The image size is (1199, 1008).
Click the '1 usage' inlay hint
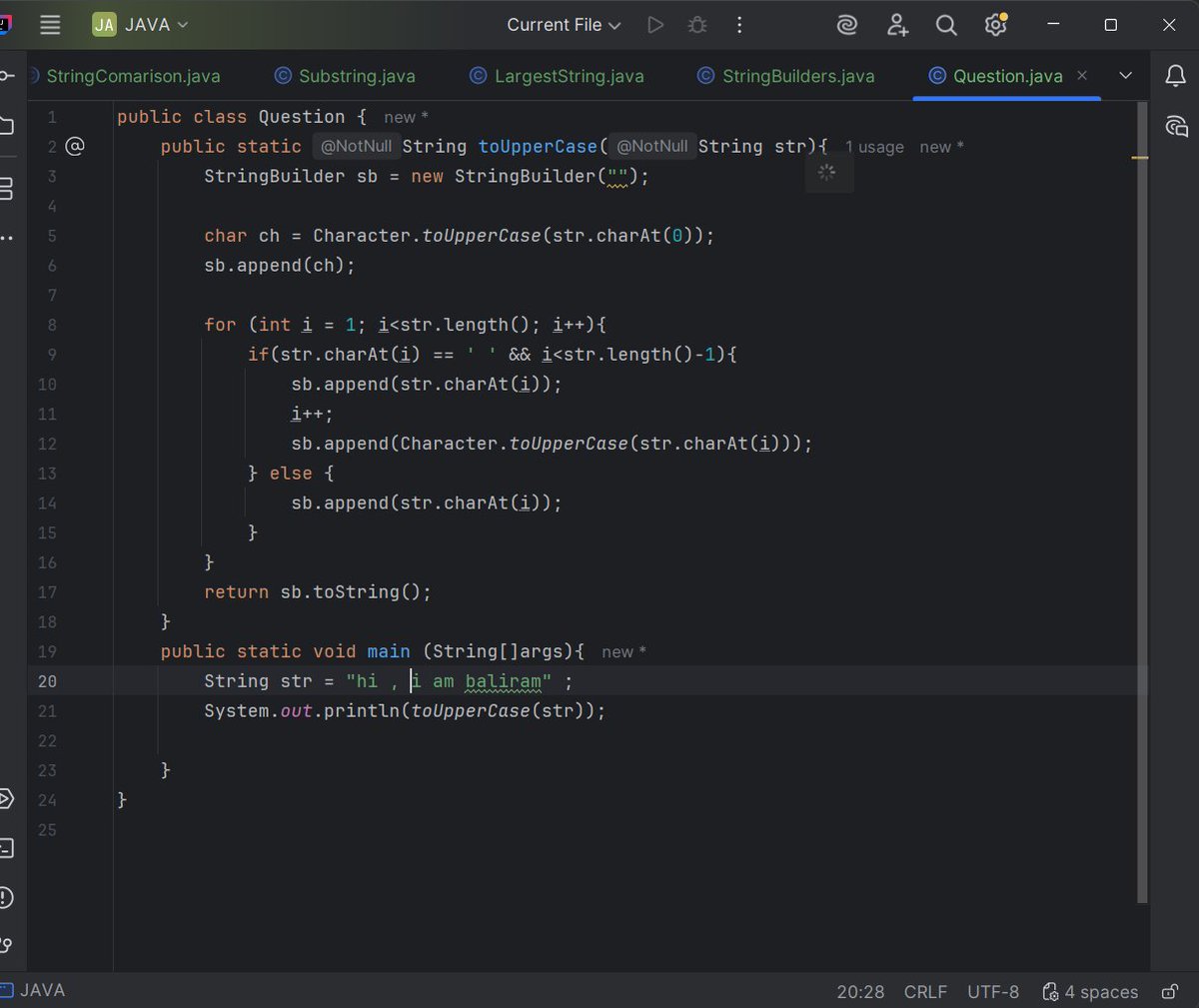pos(874,147)
